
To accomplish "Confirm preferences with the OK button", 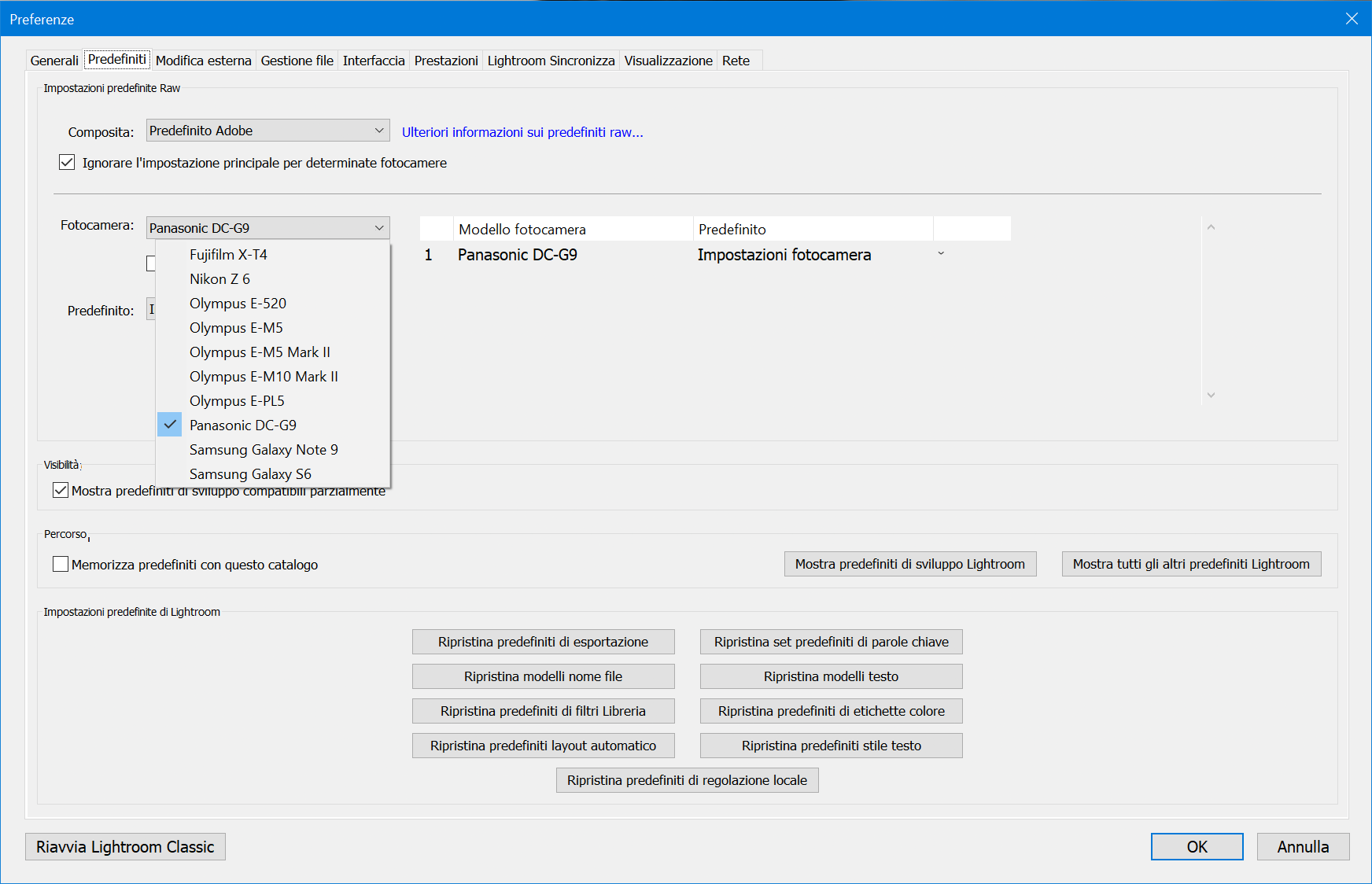I will pyautogui.click(x=1197, y=847).
